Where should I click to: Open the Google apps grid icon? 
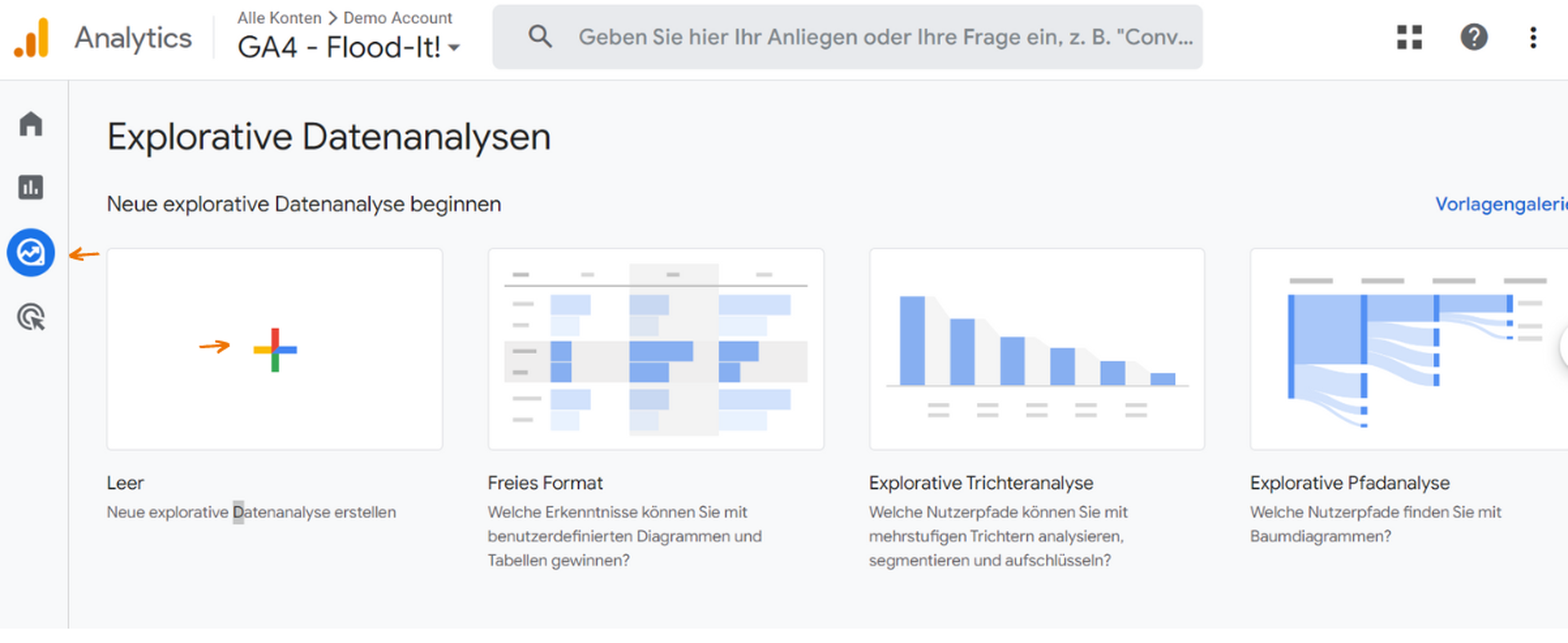click(x=1409, y=37)
